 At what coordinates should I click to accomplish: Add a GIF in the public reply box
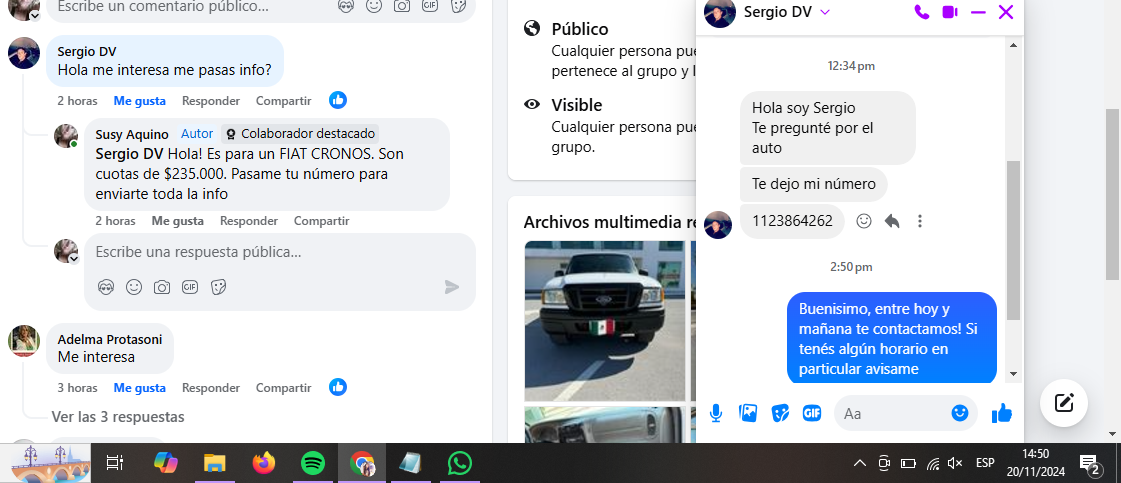click(x=189, y=287)
